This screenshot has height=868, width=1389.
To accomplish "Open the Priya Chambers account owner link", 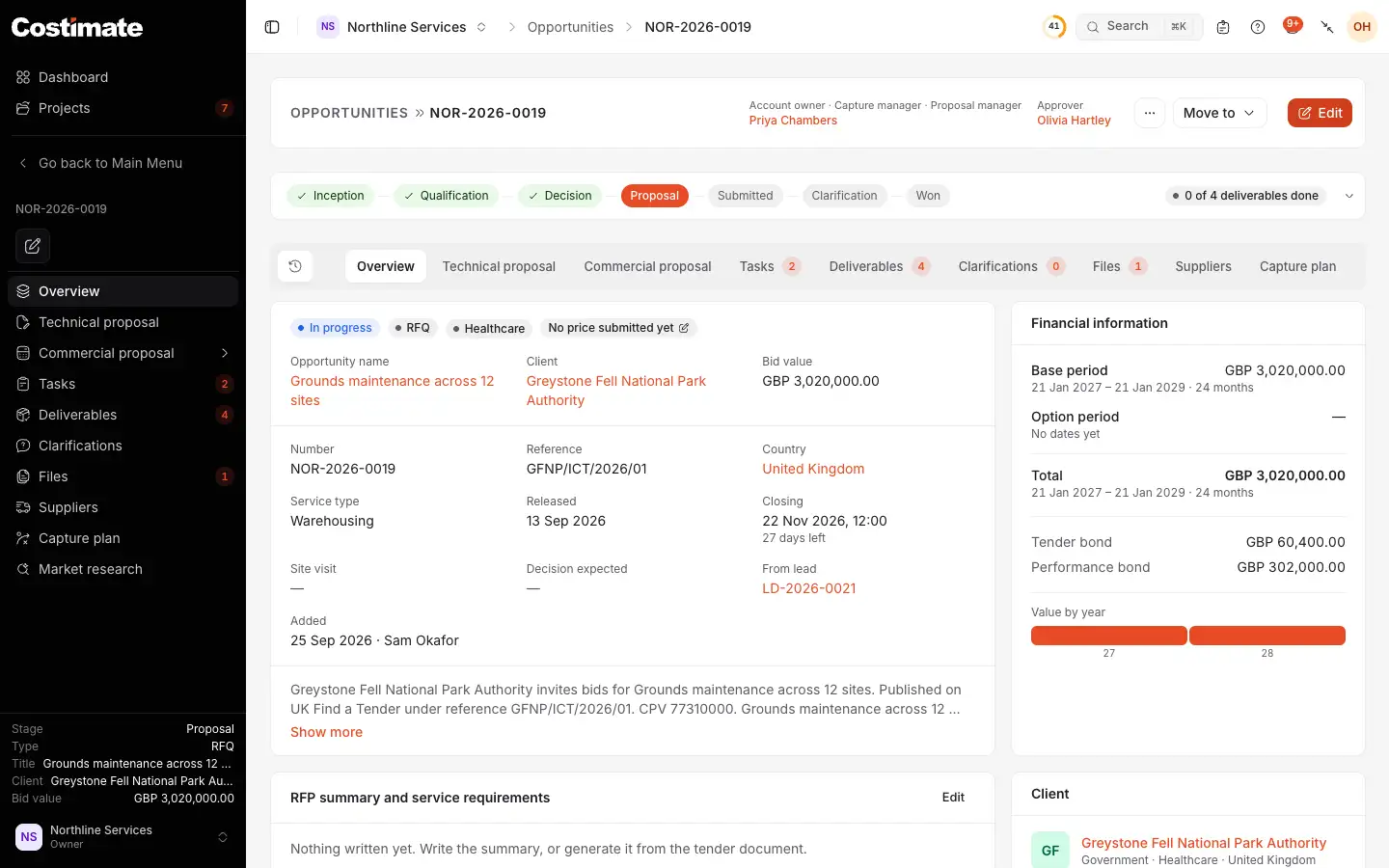I will (x=793, y=121).
